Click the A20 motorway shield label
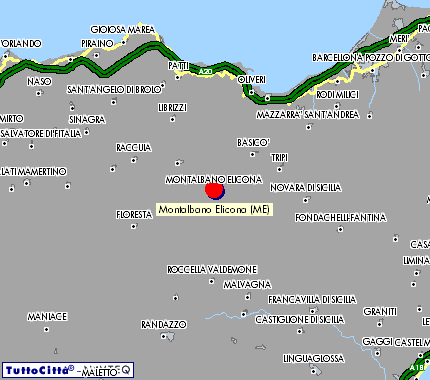The width and height of the screenshot is (430, 380). tap(205, 71)
